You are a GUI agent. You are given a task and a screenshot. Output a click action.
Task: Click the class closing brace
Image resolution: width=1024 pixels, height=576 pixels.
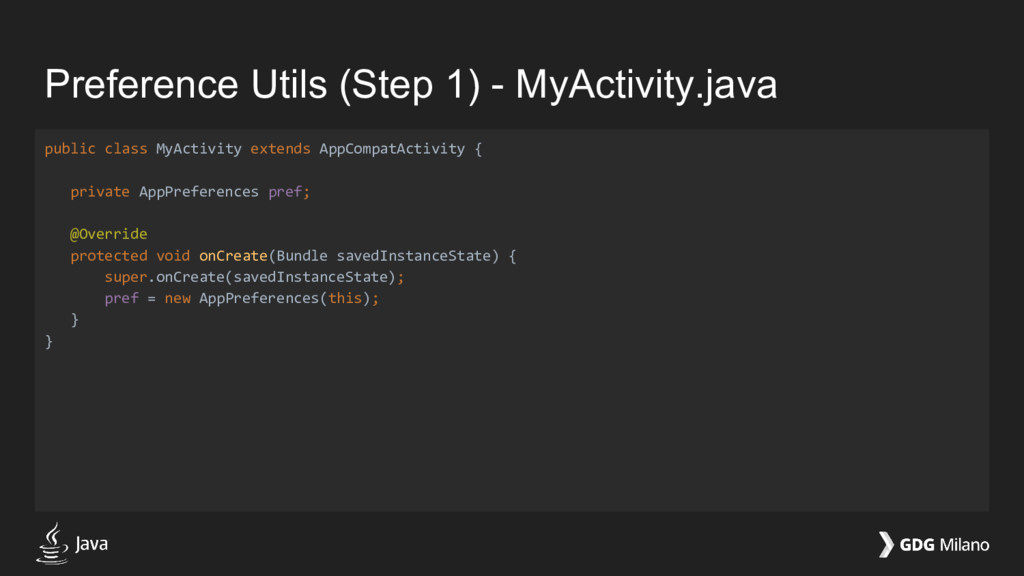coord(48,342)
